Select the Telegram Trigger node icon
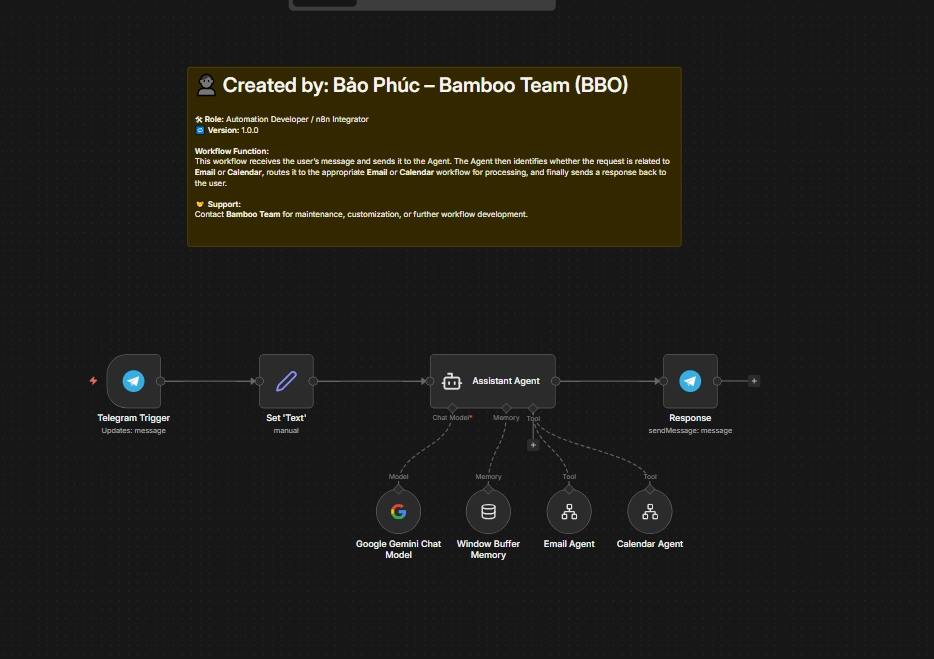Viewport: 934px width, 659px height. point(133,381)
